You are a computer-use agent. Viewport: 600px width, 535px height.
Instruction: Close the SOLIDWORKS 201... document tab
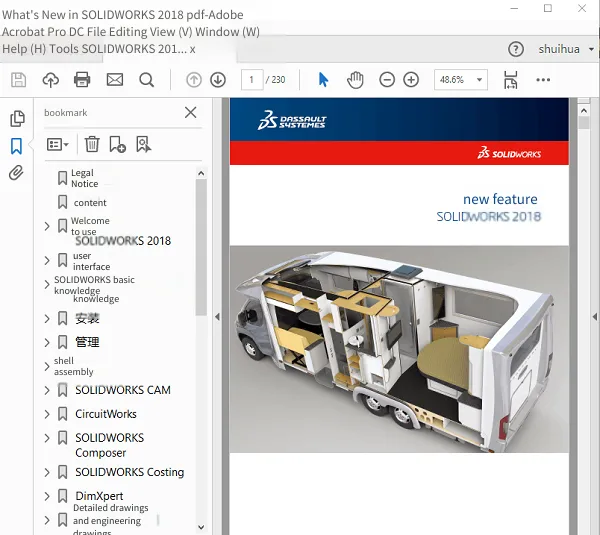(x=192, y=49)
